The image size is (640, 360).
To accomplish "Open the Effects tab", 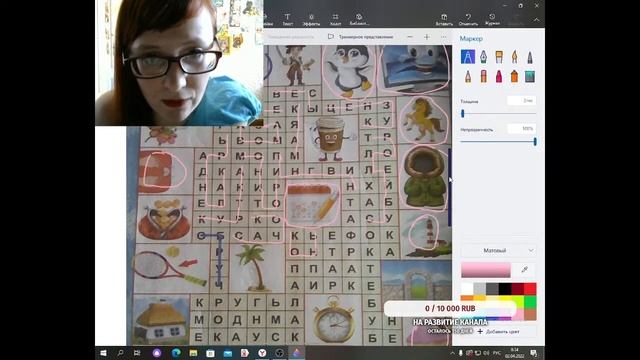I will point(311,20).
